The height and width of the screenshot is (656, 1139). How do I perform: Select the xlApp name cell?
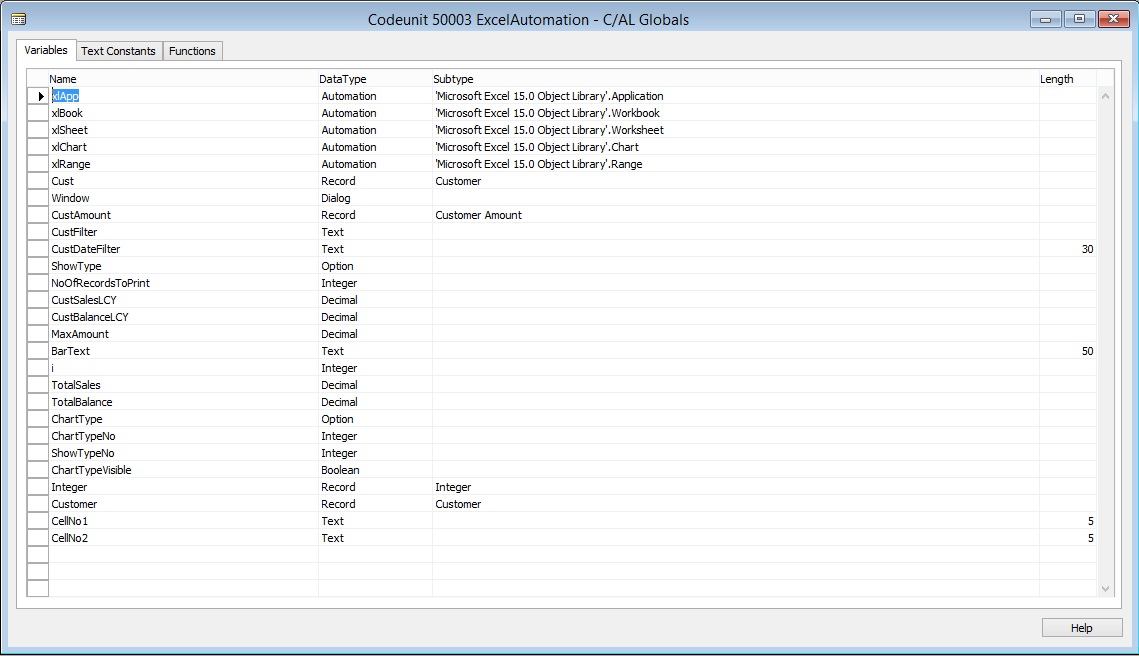(66, 96)
